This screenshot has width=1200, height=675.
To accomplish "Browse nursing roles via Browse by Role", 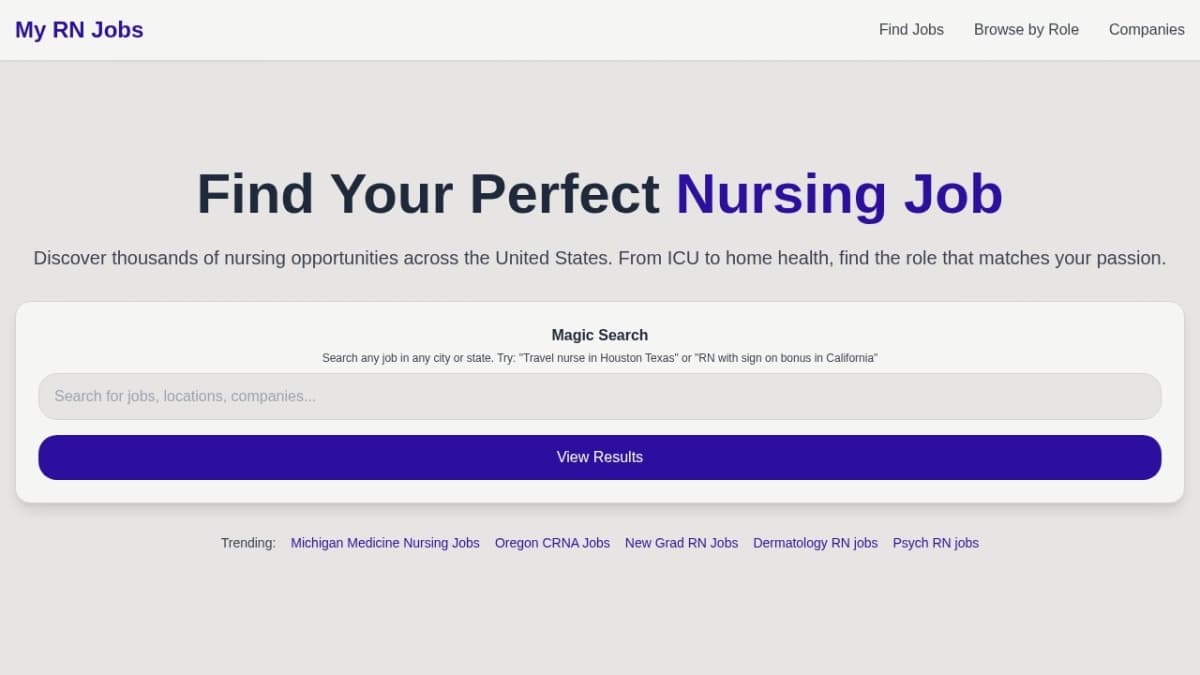I will pyautogui.click(x=1026, y=30).
